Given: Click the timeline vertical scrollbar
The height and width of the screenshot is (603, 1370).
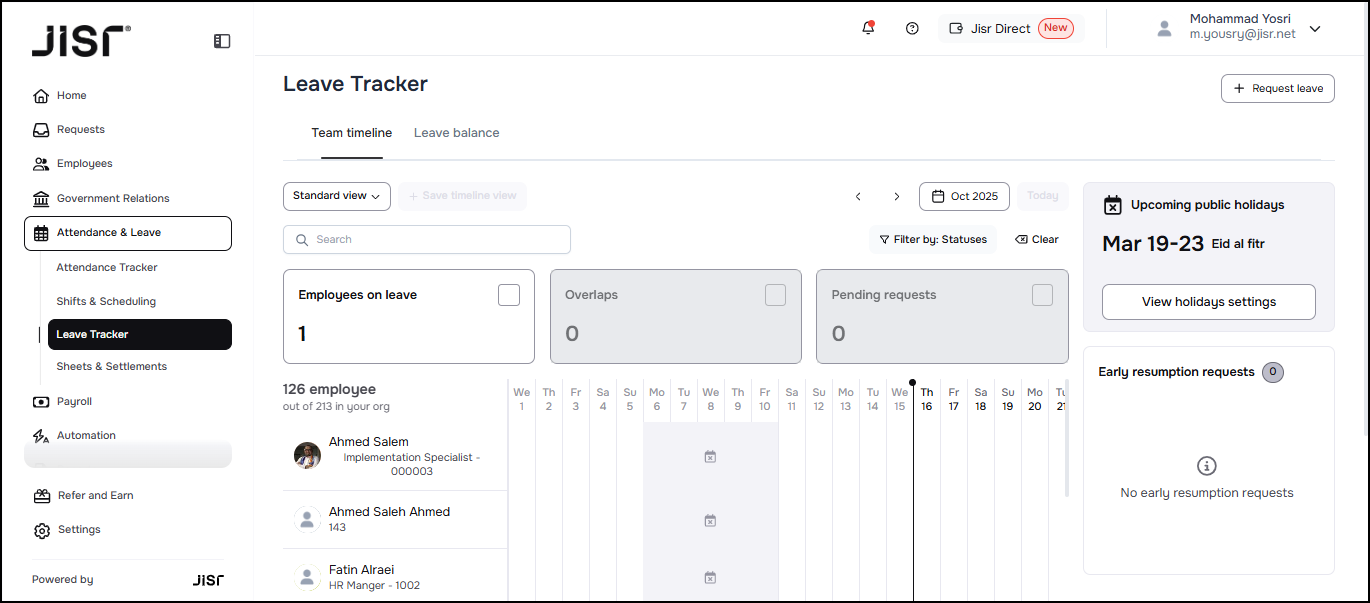Looking at the screenshot, I should pos(1067,440).
